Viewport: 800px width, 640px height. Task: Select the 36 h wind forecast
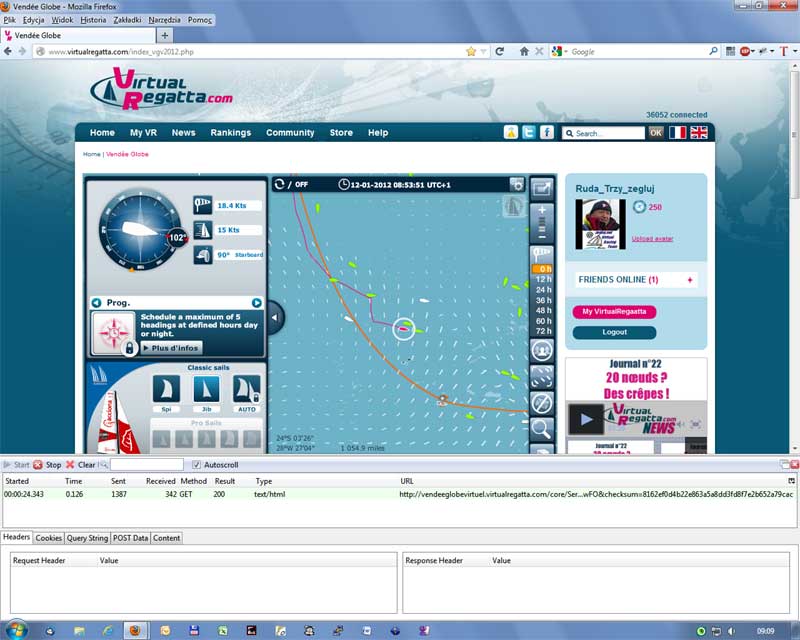[x=543, y=300]
